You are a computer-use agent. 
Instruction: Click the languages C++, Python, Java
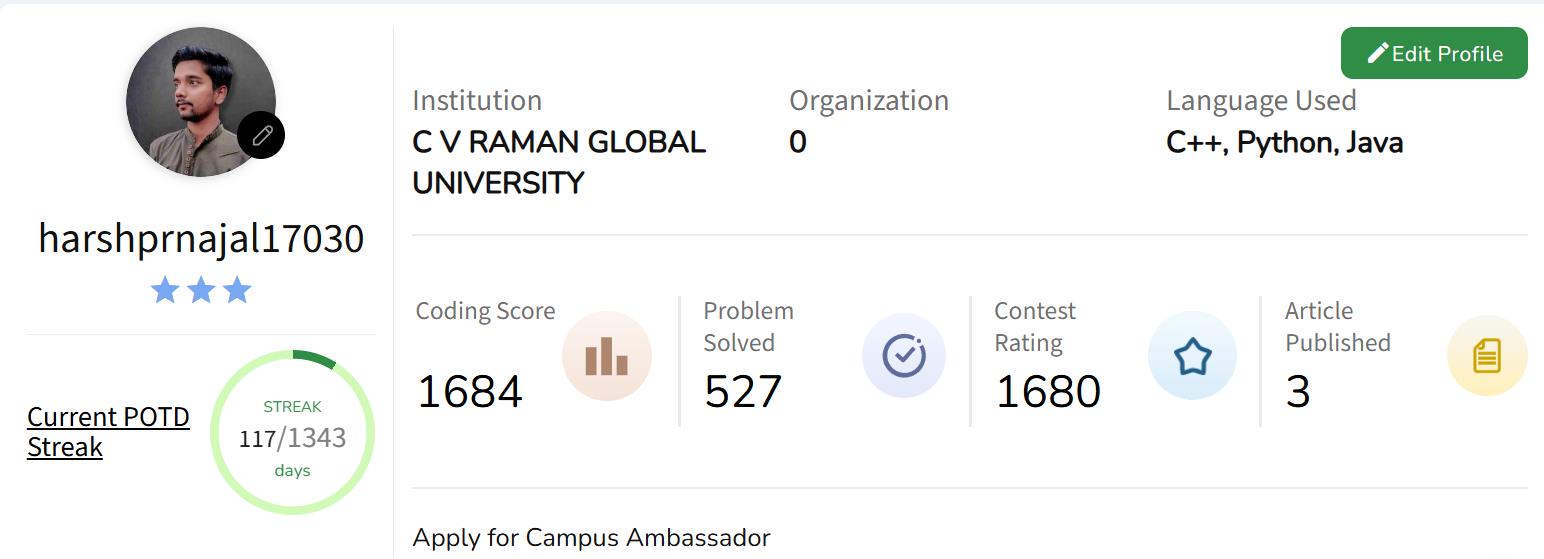(x=1284, y=143)
